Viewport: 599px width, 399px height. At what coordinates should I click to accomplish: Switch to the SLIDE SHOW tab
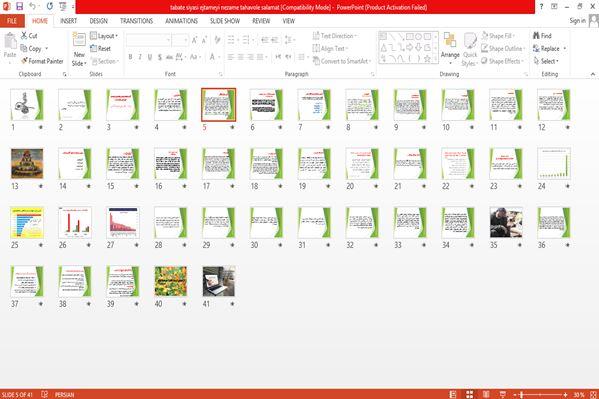[x=225, y=21]
